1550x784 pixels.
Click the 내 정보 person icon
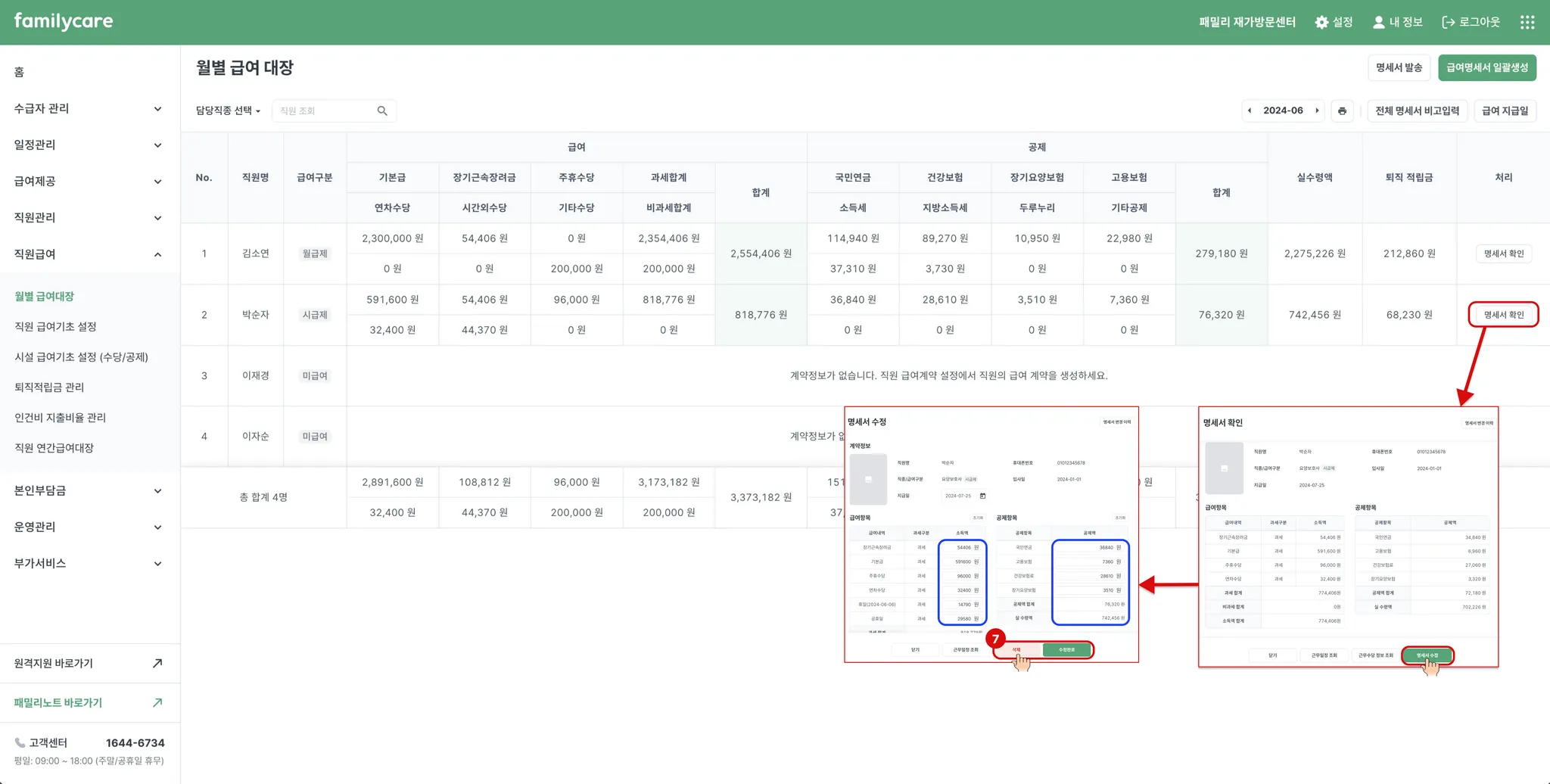tap(1379, 22)
